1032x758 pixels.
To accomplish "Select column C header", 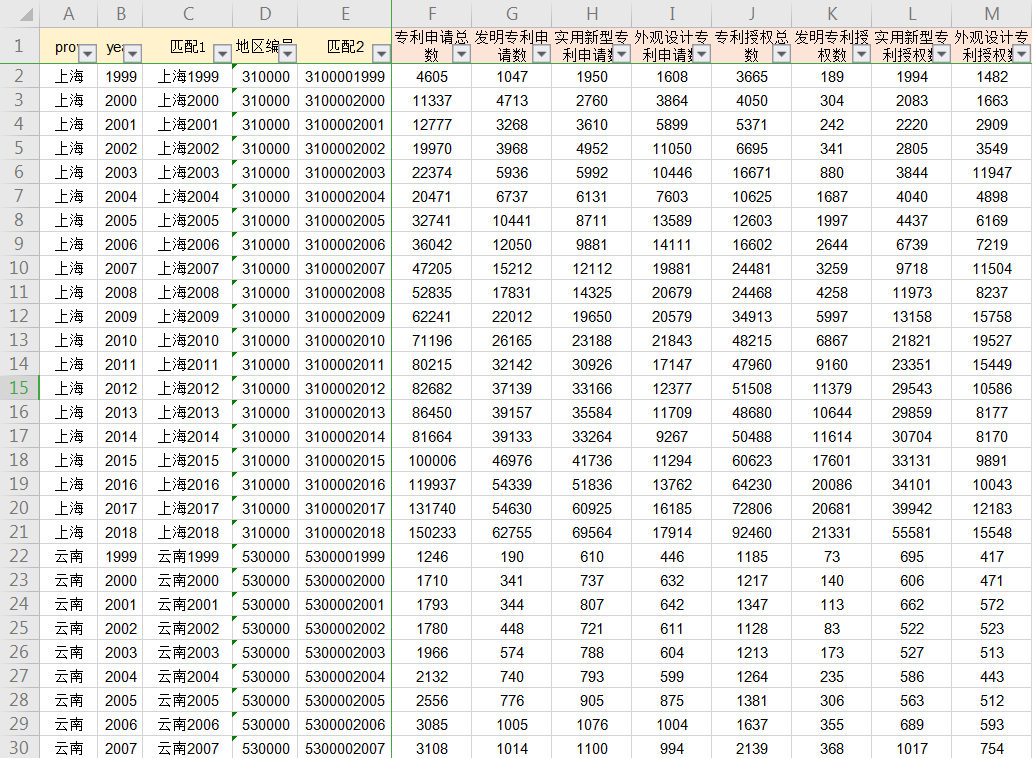I will [188, 13].
